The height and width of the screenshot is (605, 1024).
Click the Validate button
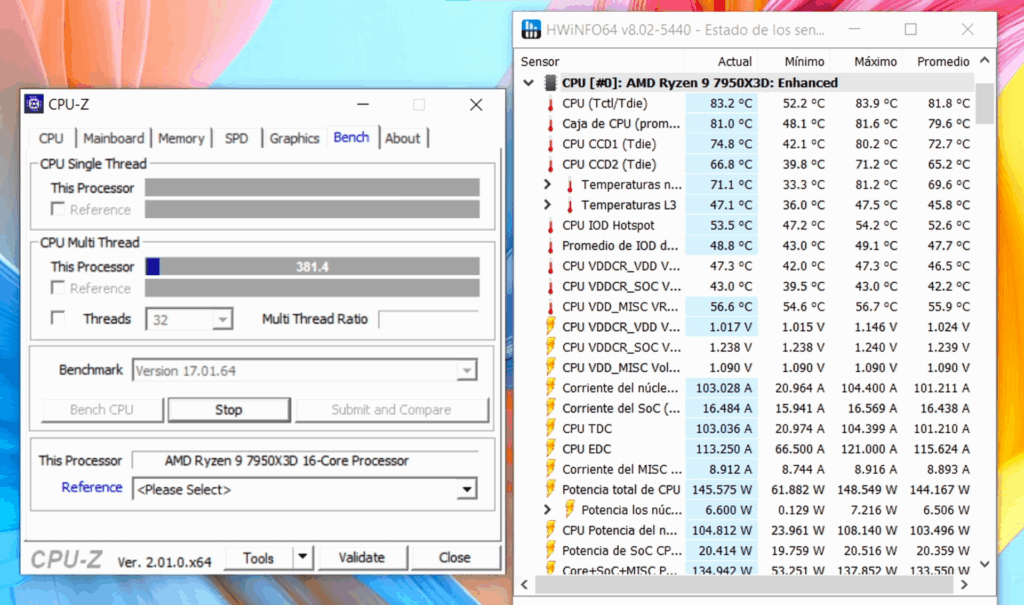coord(361,558)
